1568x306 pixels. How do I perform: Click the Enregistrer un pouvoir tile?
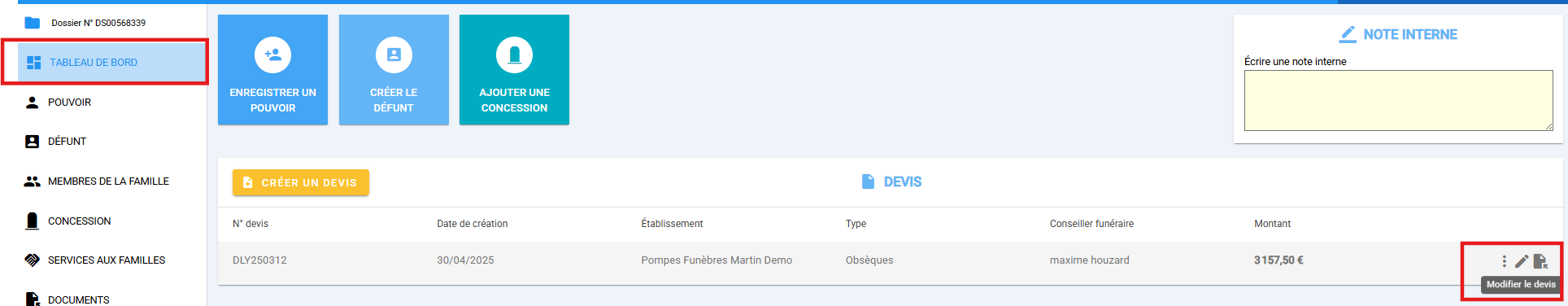click(272, 70)
